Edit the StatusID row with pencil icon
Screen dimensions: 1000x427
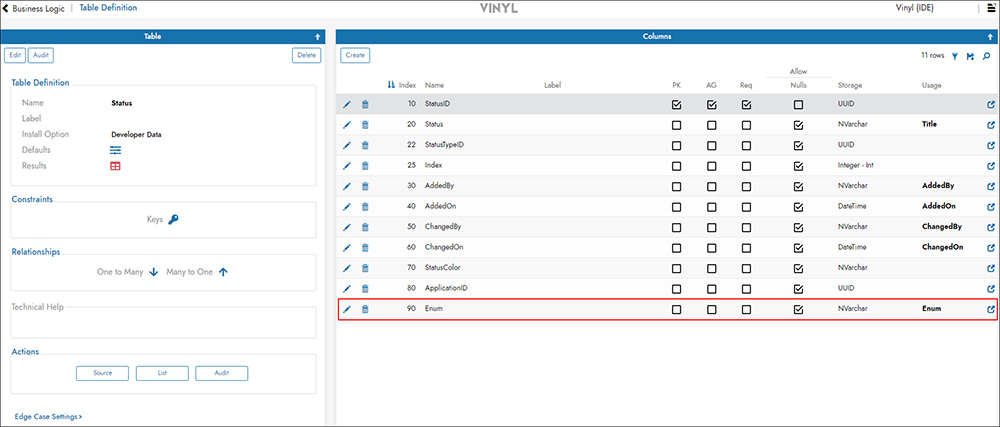tap(347, 104)
